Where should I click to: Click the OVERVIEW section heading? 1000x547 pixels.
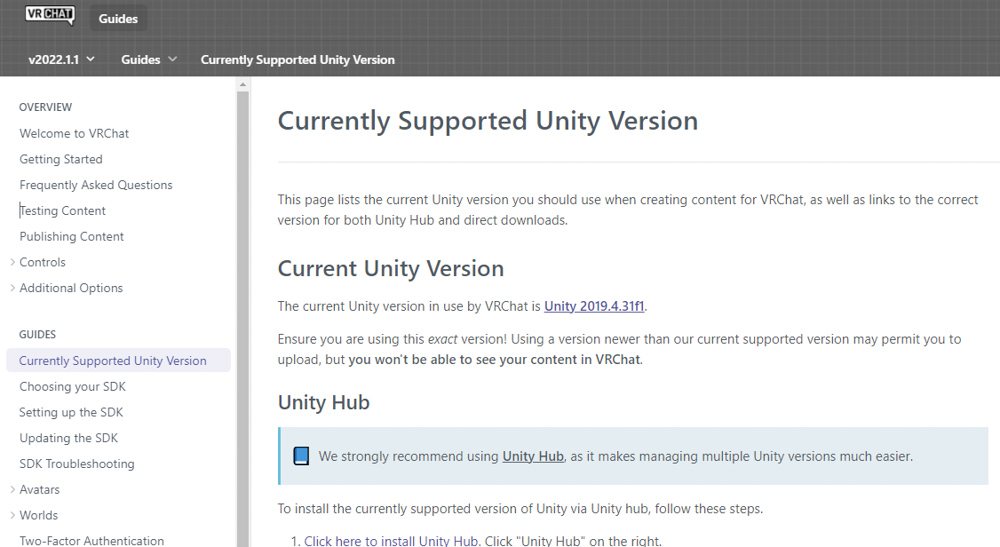click(x=45, y=107)
